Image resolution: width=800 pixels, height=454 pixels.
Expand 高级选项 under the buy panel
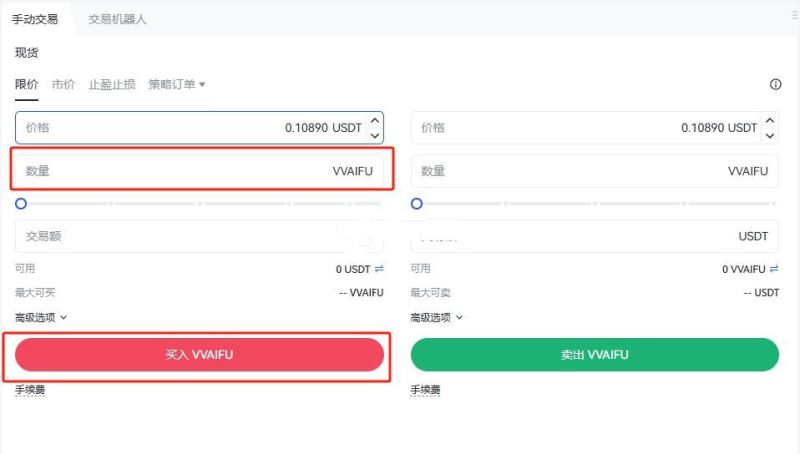pyautogui.click(x=41, y=317)
